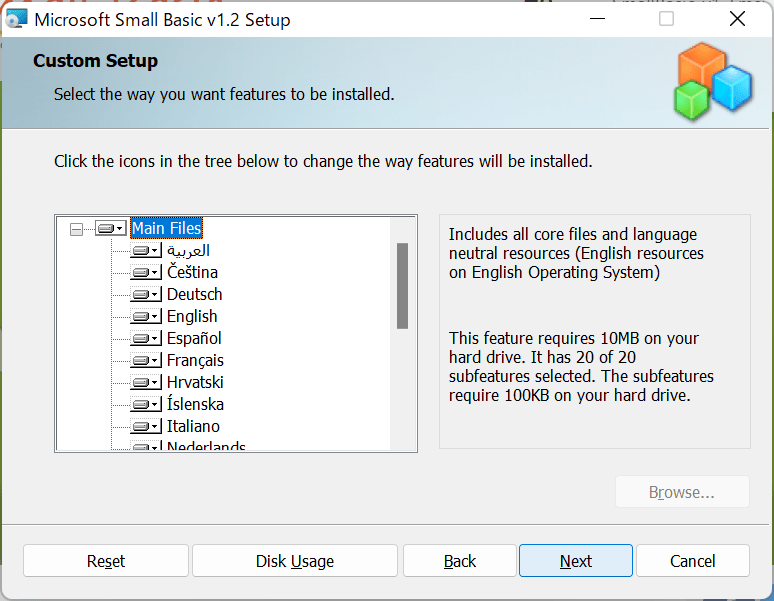The height and width of the screenshot is (601, 774).
Task: Open the English feature install icon
Action: coord(146,317)
